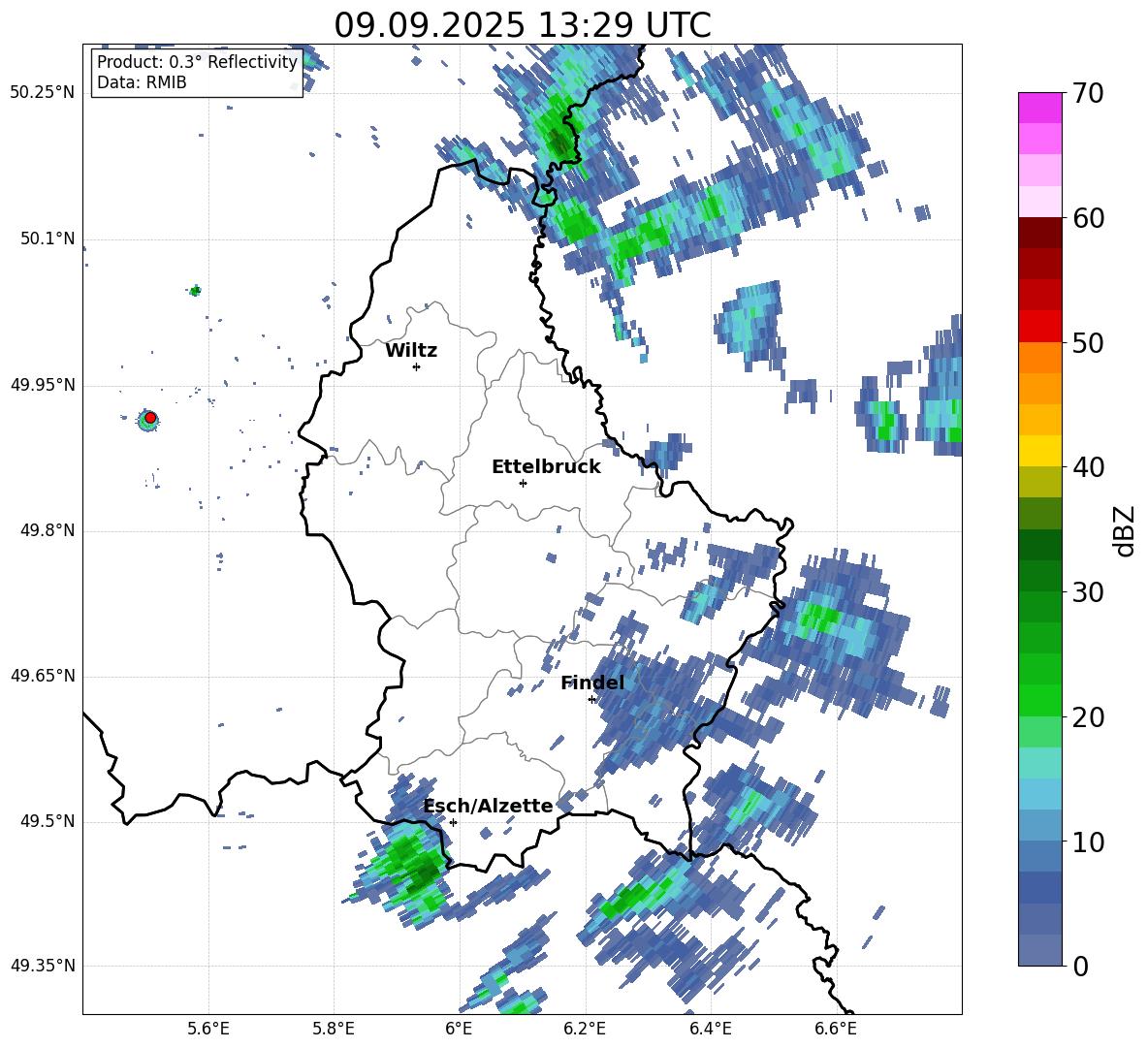
Task: Pick the dark red swatch below 60
Action: [x=1040, y=233]
